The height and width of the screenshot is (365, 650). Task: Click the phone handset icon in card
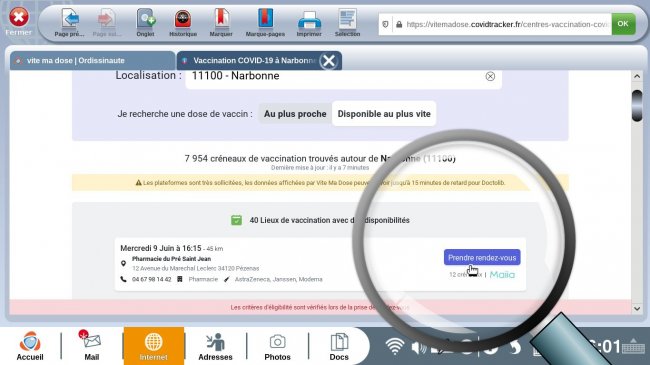[123, 279]
